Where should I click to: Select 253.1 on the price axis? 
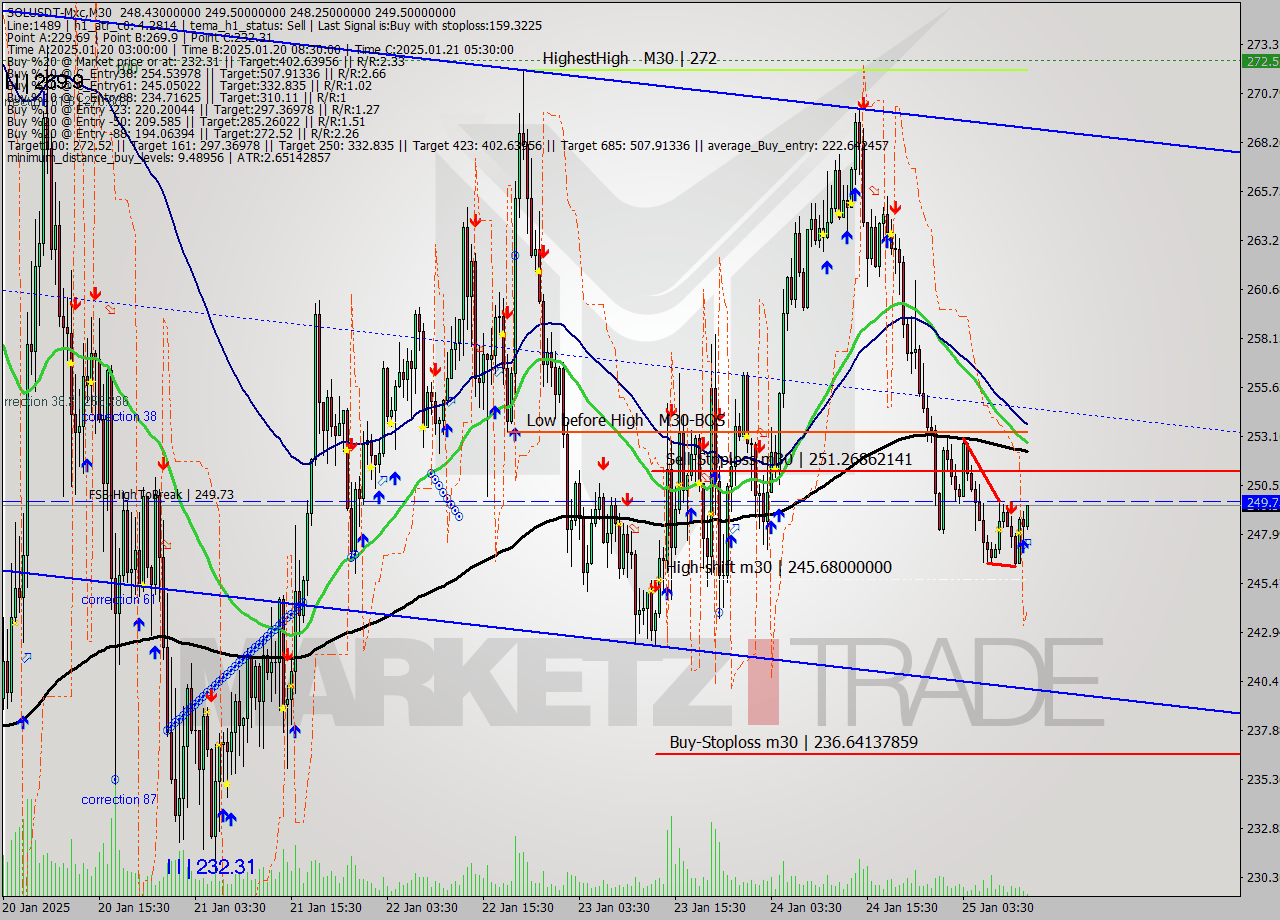(x=1263, y=436)
